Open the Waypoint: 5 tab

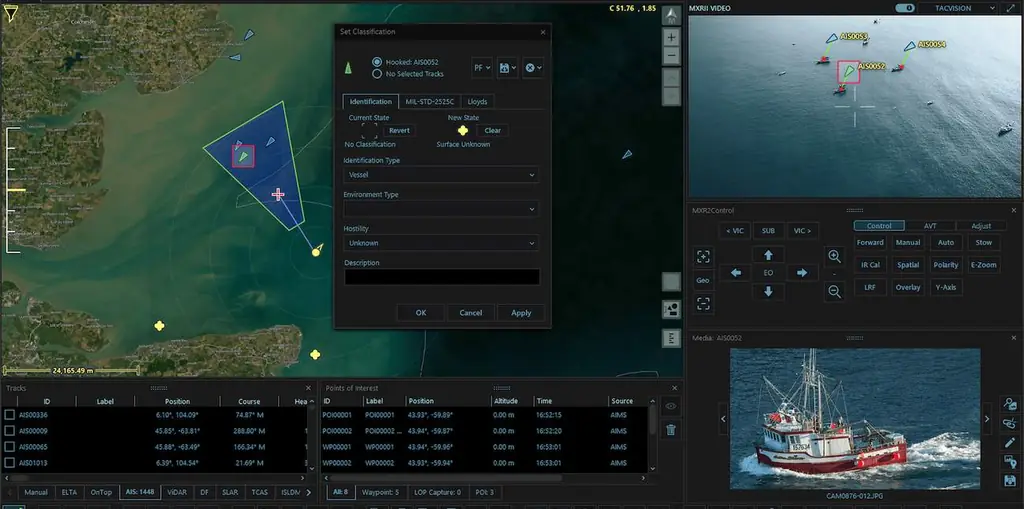(382, 492)
